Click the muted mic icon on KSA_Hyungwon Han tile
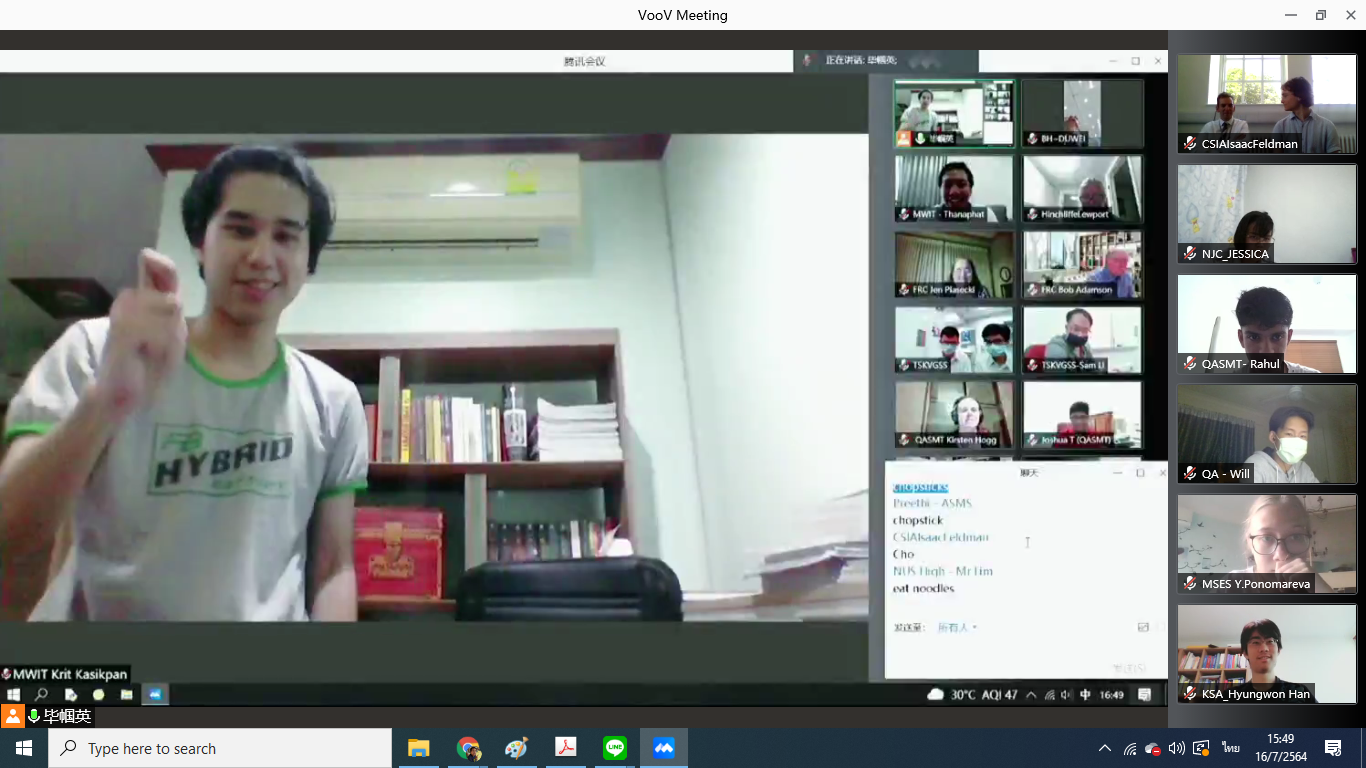The image size is (1366, 768). (1190, 694)
